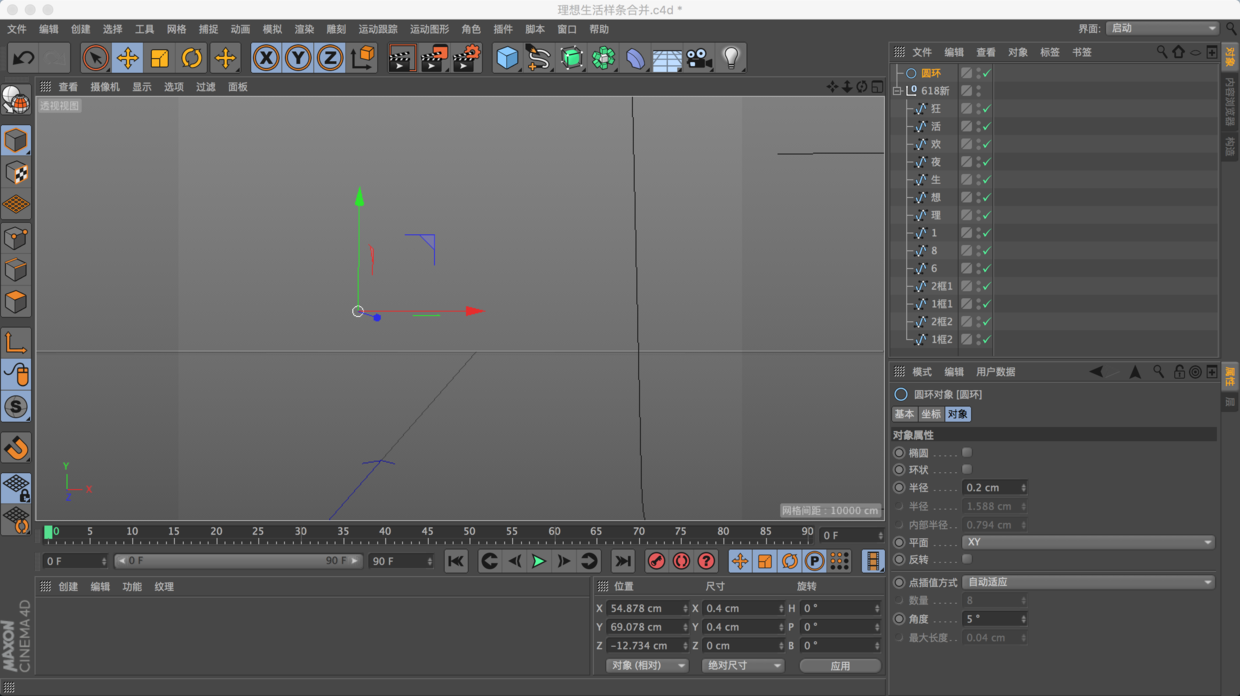Click position X 54.878 cm field

point(647,608)
